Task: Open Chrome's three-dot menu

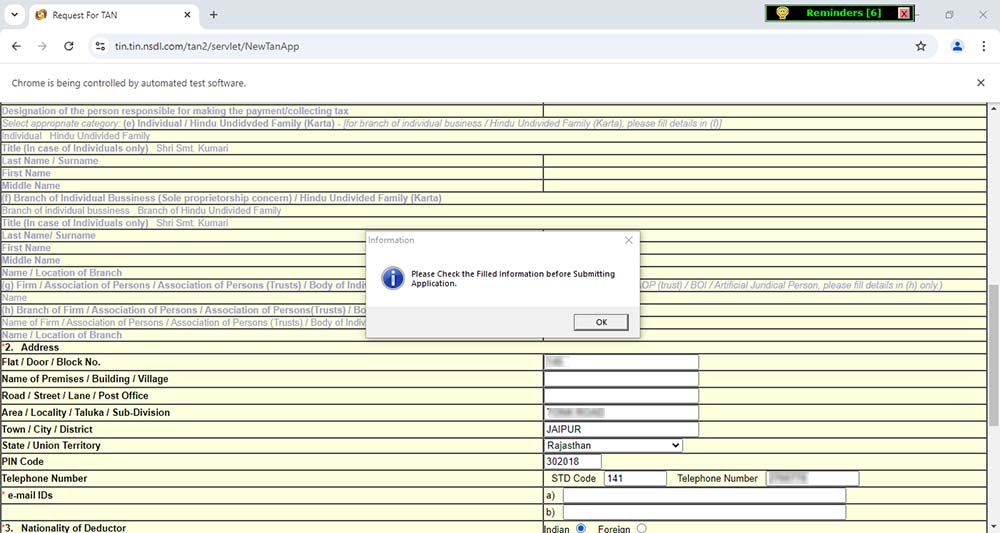Action: click(984, 46)
